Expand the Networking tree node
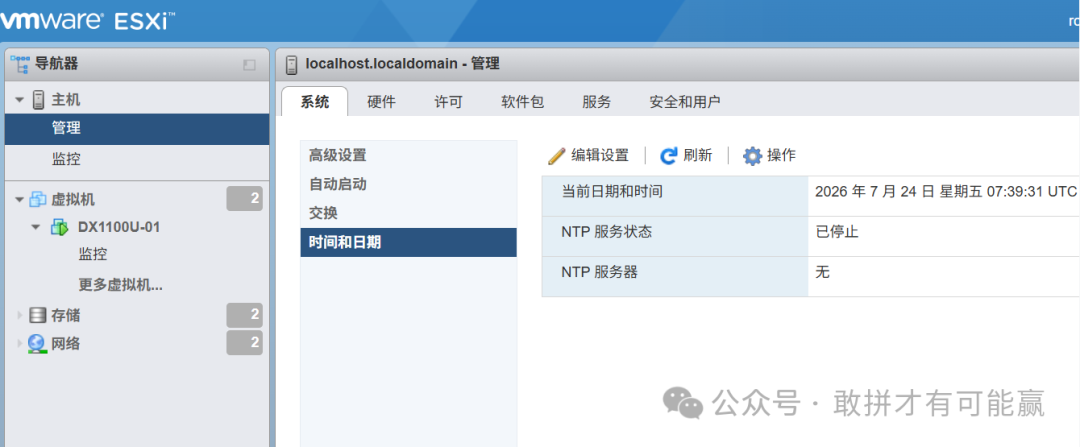The width and height of the screenshot is (1080, 447). (20, 344)
